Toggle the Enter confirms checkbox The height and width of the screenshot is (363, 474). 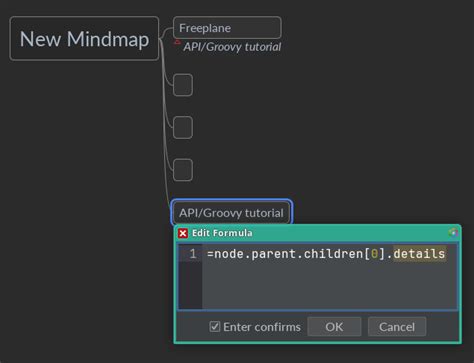pyautogui.click(x=215, y=327)
